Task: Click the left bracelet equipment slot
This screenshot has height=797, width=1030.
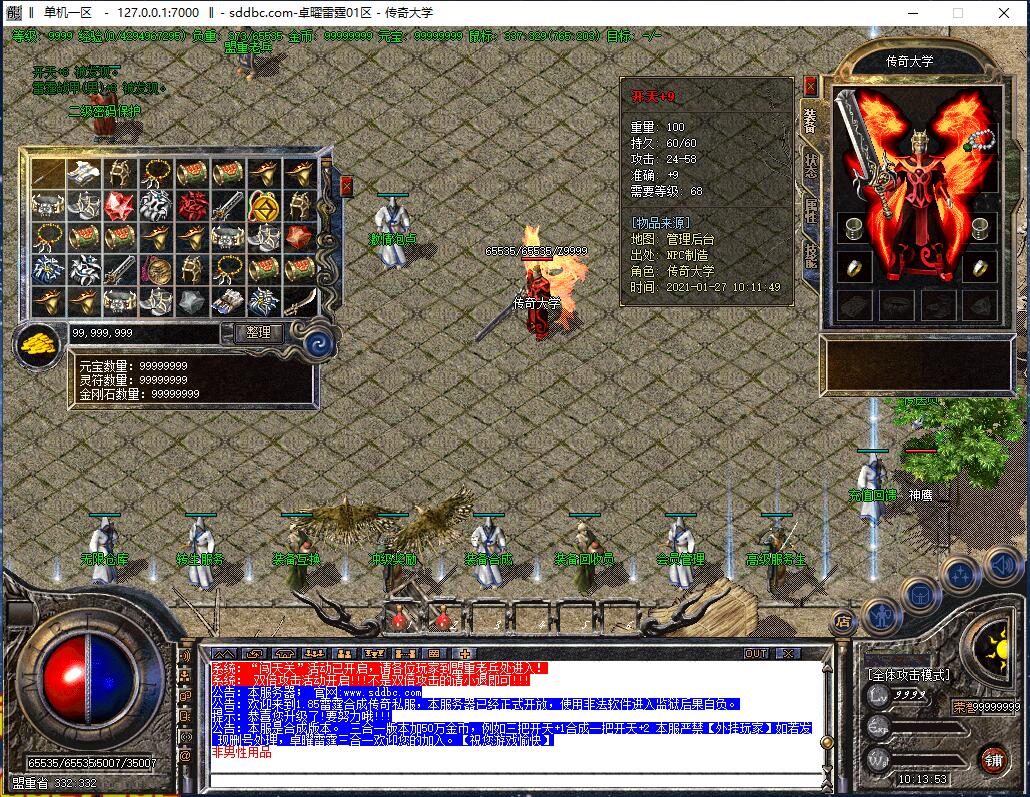Action: [854, 228]
